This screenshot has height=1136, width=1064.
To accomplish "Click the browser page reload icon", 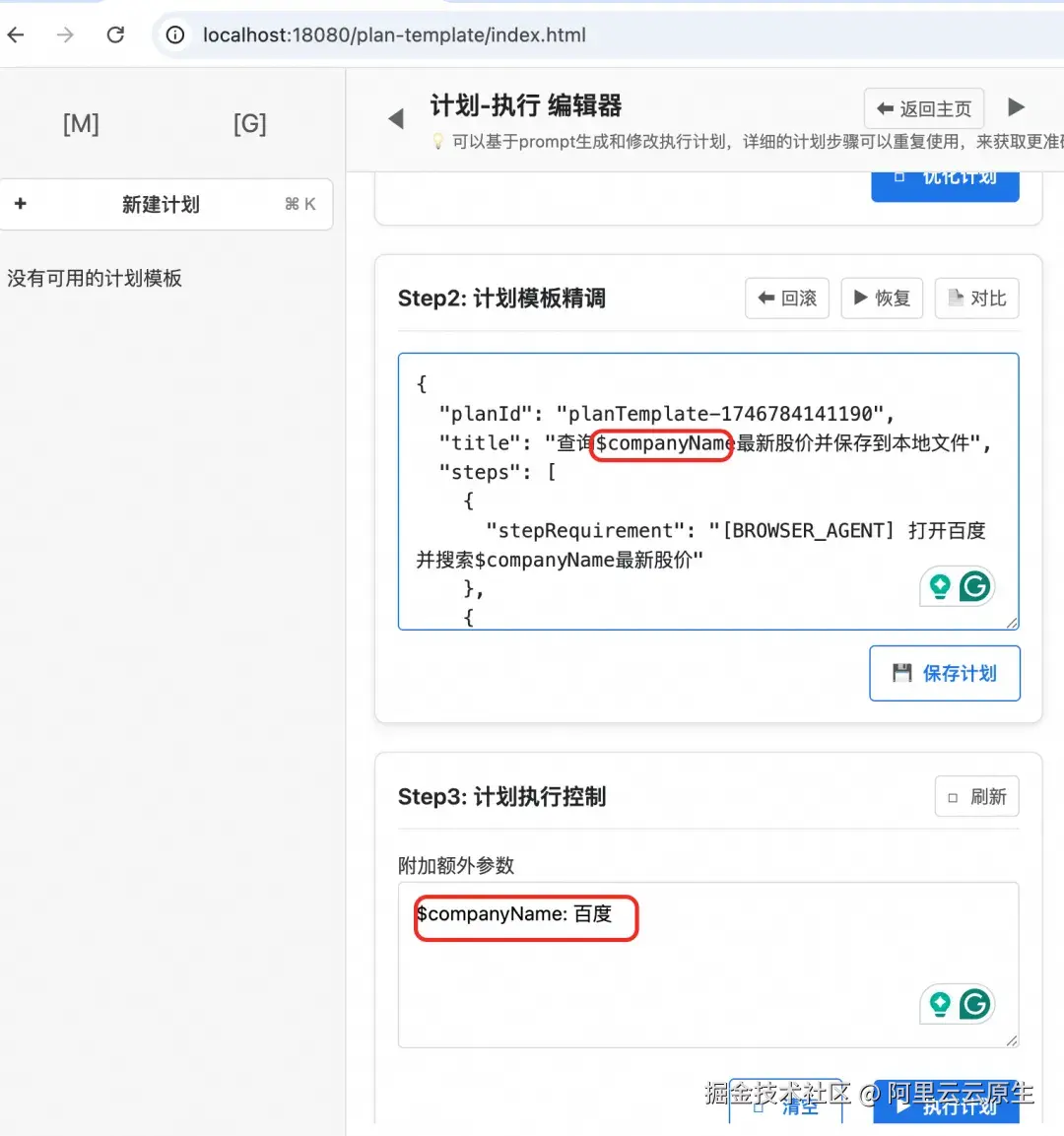I will [x=115, y=33].
